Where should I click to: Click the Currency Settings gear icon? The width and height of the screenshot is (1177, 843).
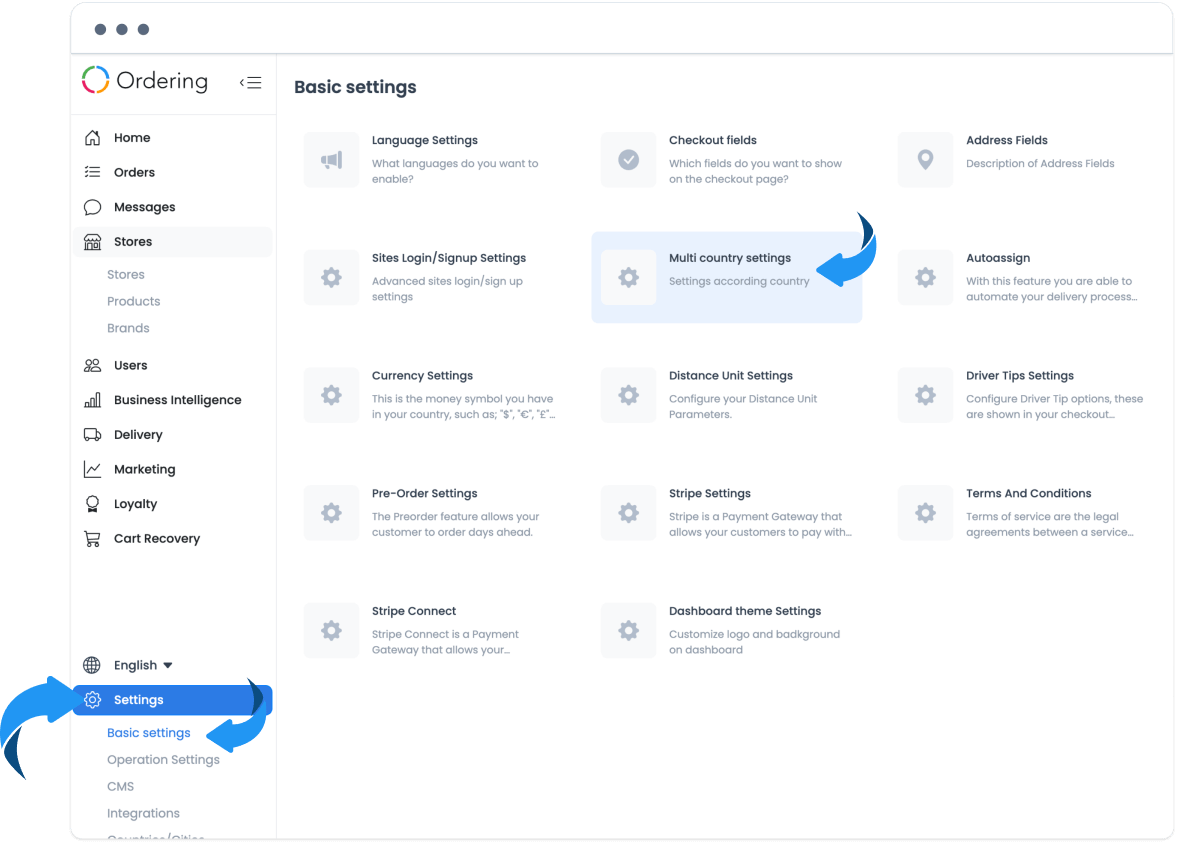click(x=331, y=396)
